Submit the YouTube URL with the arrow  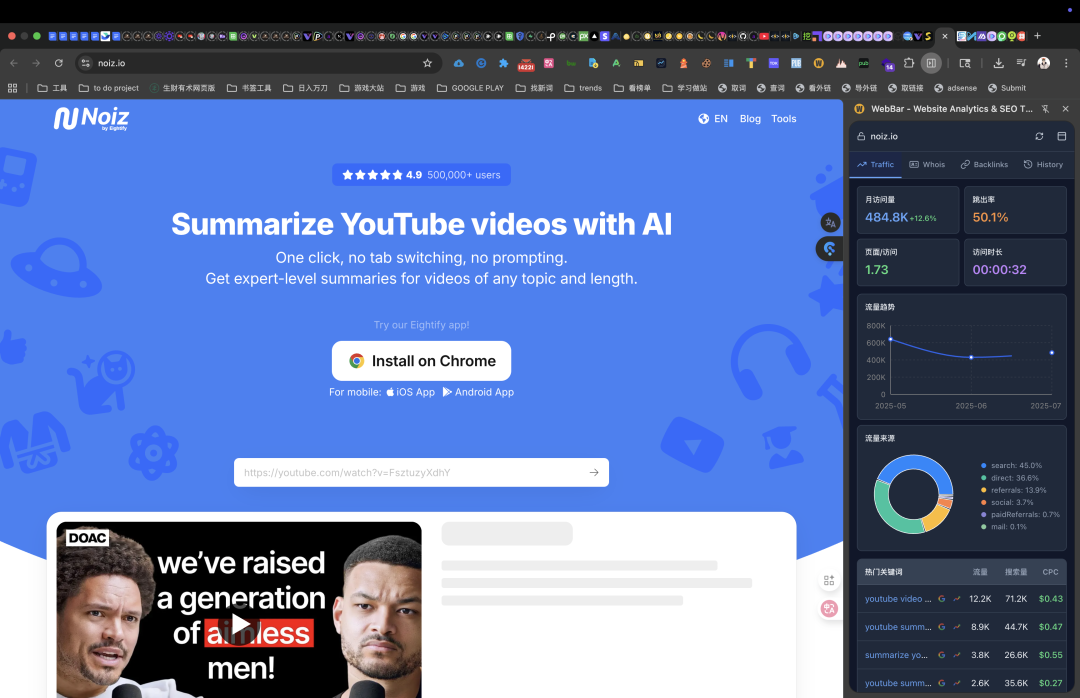click(x=594, y=472)
